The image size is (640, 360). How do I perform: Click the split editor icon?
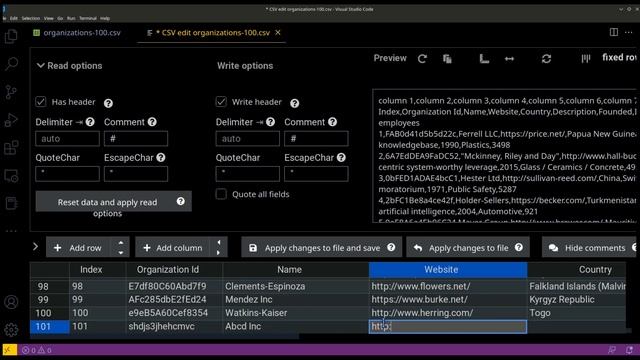click(x=613, y=32)
